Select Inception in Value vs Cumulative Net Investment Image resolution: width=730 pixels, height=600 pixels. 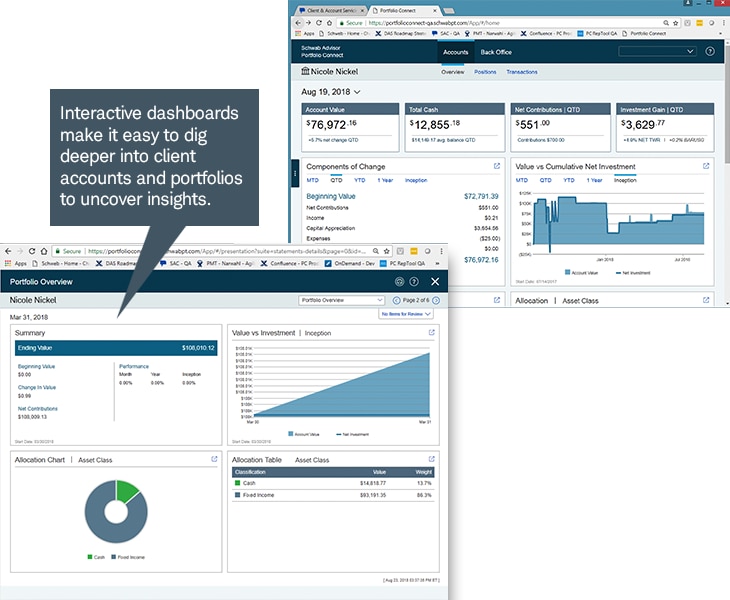click(x=625, y=180)
